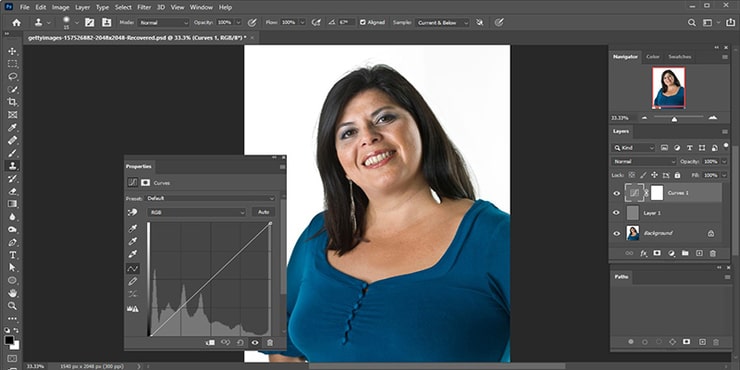Select the Eraser tool
The width and height of the screenshot is (740, 370).
coord(12,191)
